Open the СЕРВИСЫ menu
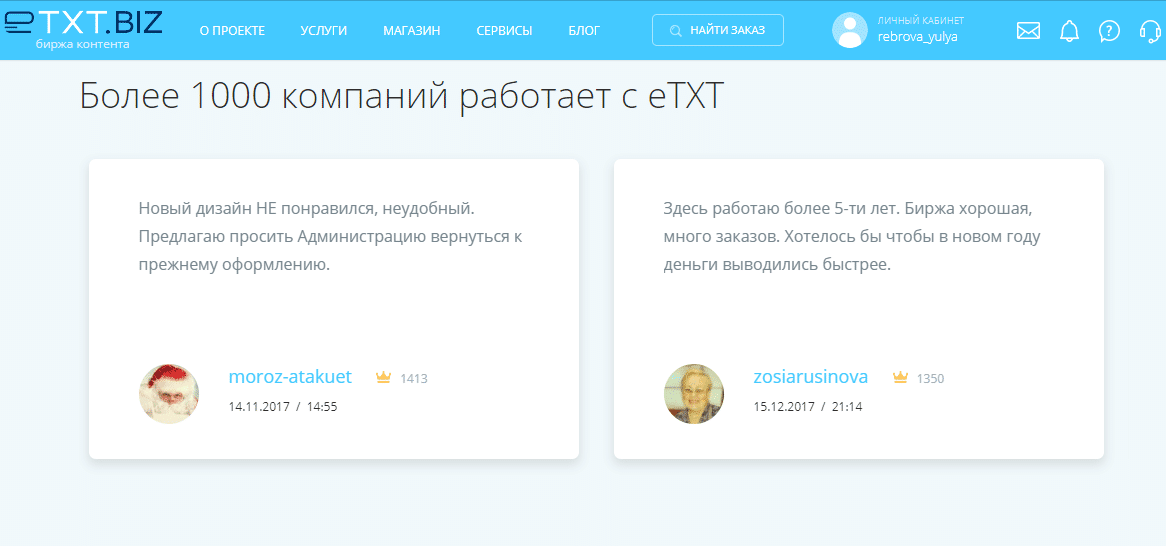The image size is (1166, 546). pos(504,30)
